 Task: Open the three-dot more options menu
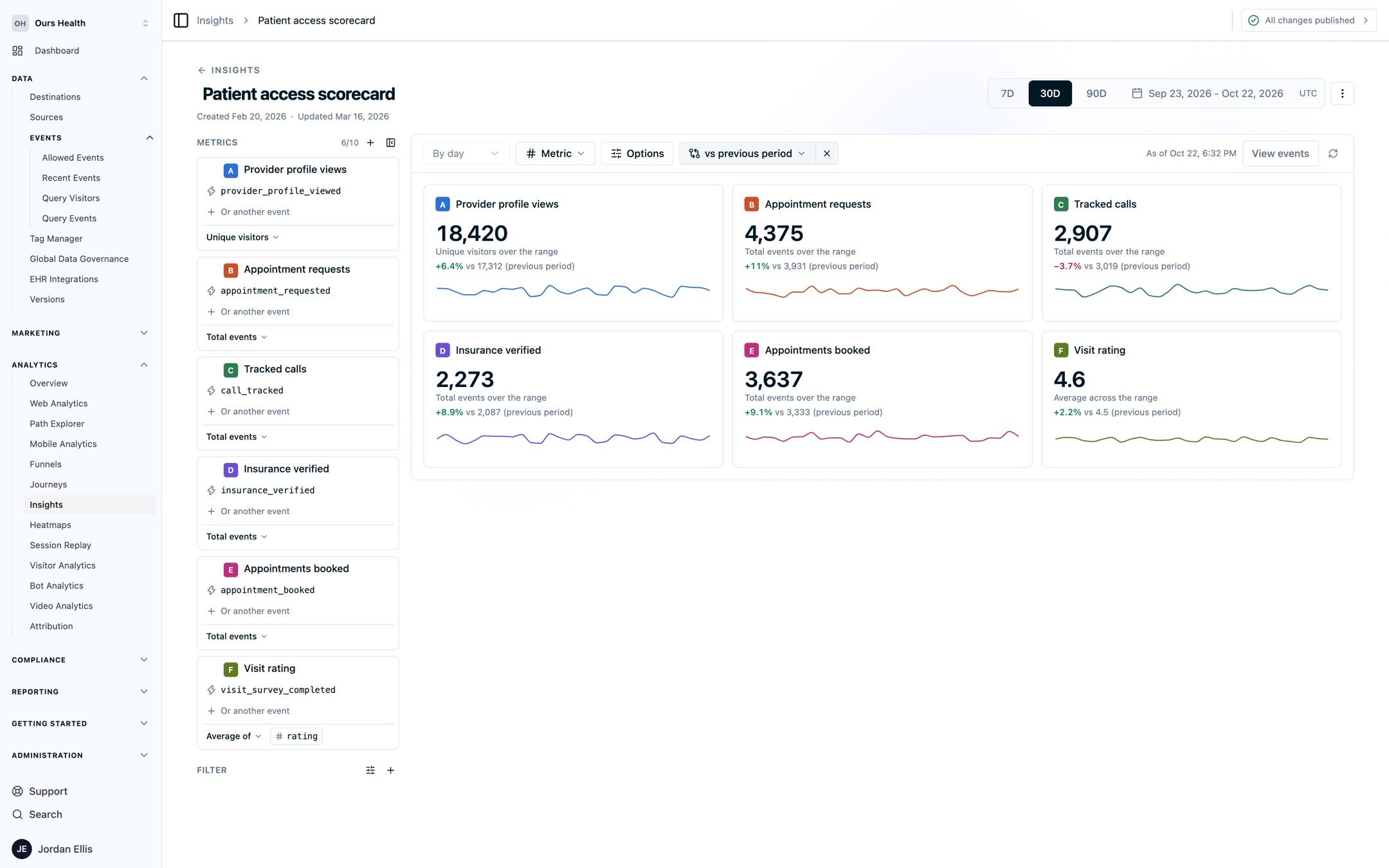coord(1342,94)
